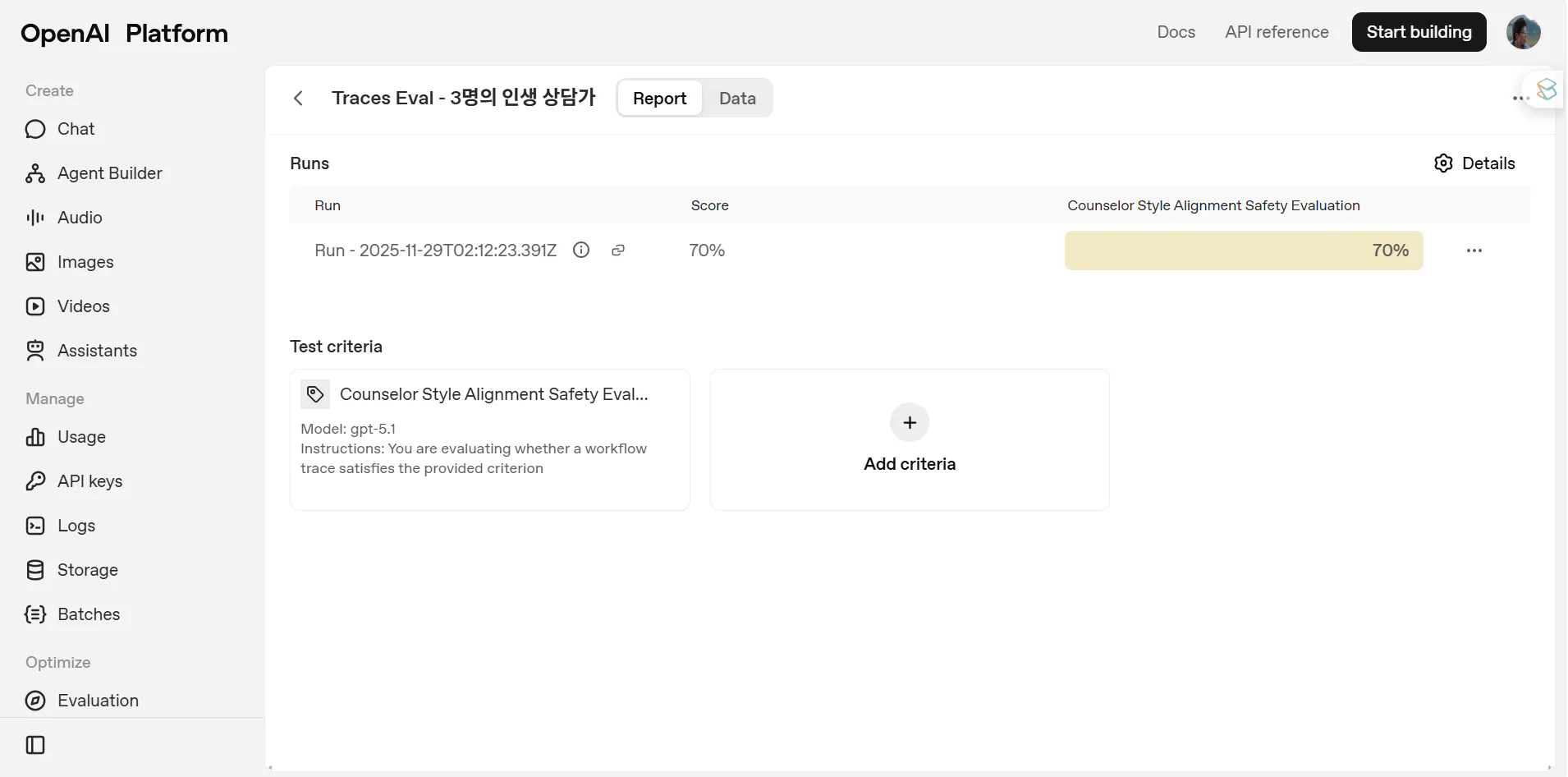
Task: Switch to the Report view
Action: (659, 99)
